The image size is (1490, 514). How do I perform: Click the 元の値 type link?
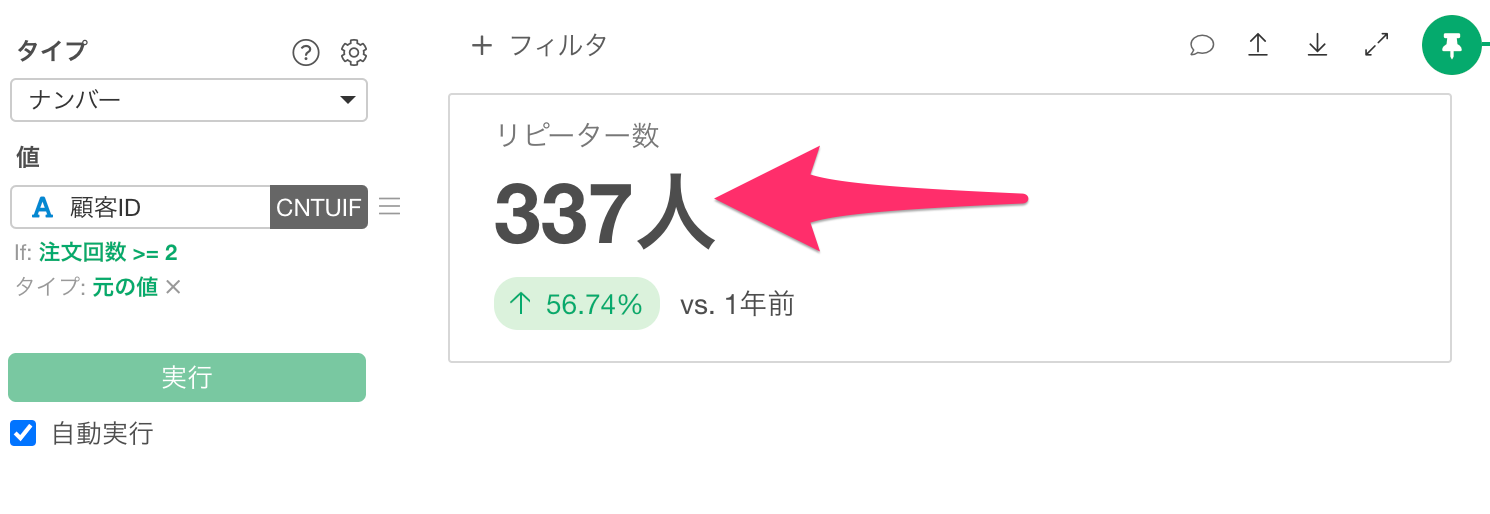(125, 287)
